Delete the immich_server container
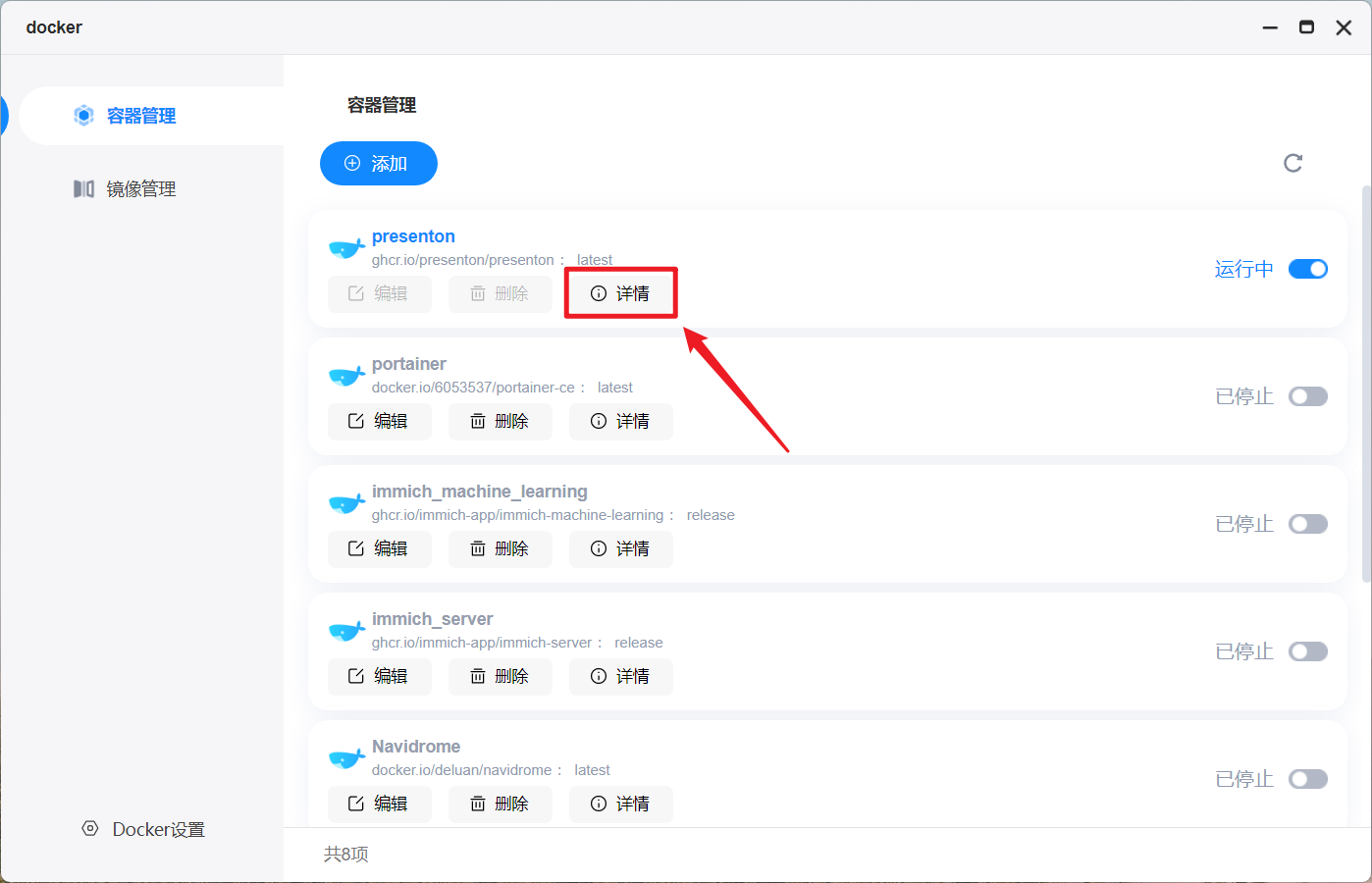Screen dimensions: 1372x883 click(501, 676)
